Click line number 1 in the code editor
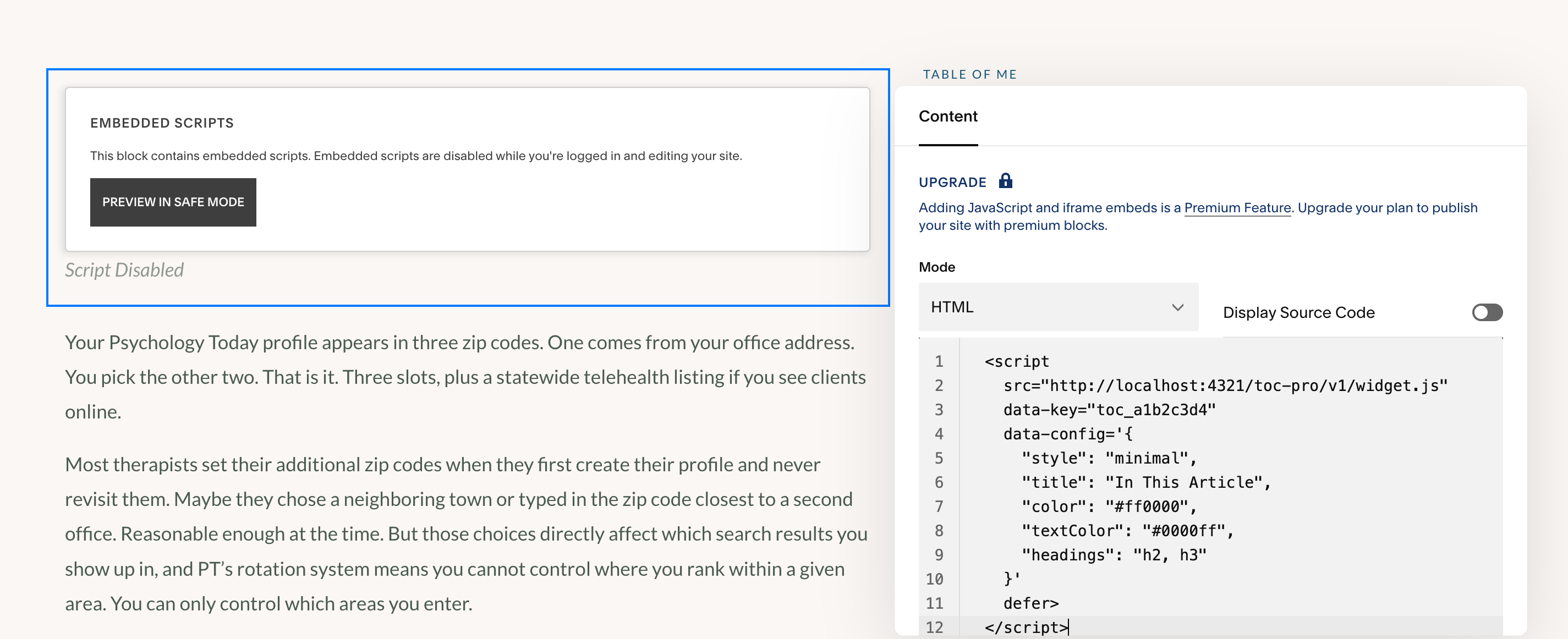 click(938, 361)
